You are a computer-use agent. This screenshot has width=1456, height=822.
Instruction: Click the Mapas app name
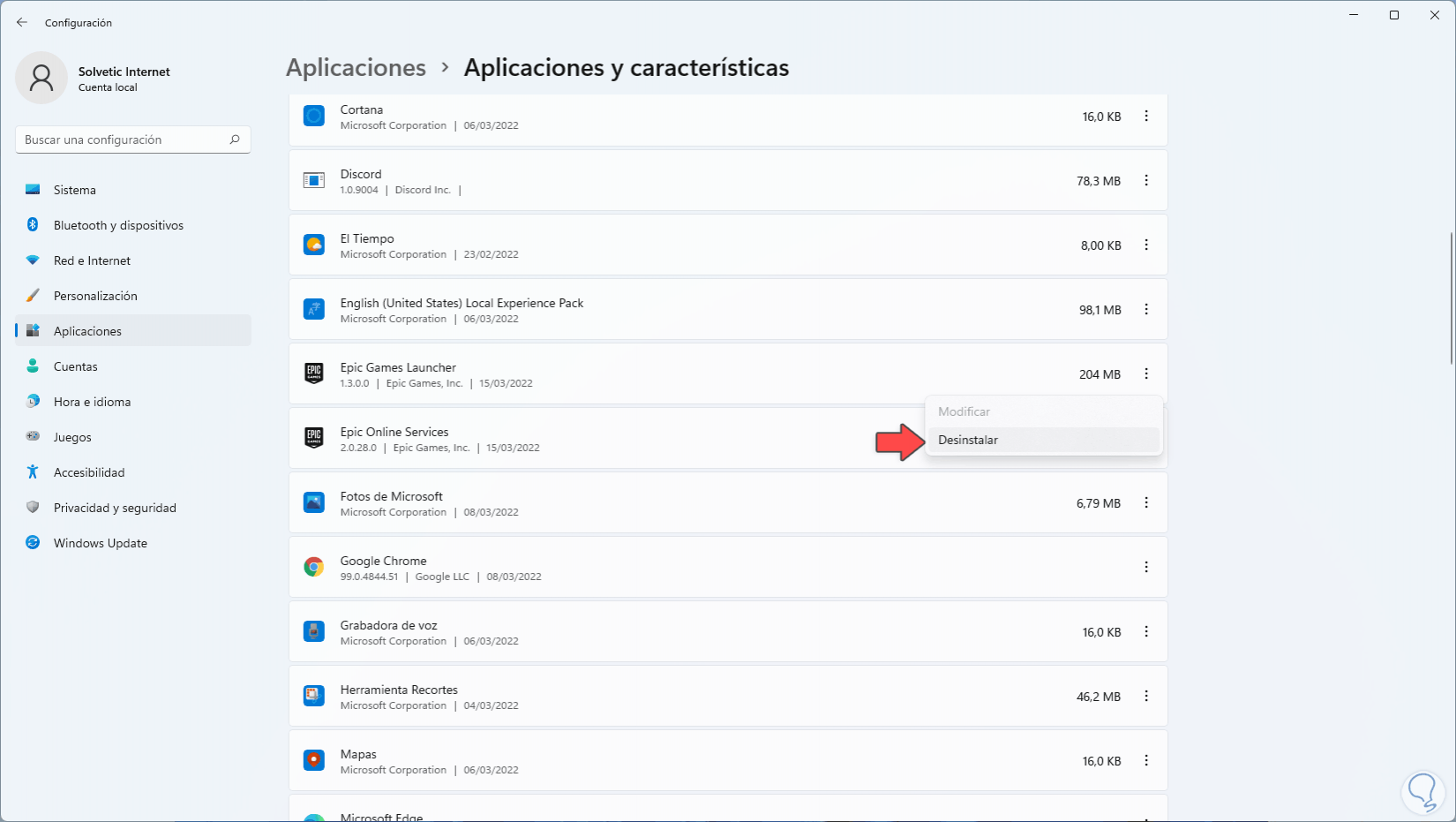click(x=358, y=754)
